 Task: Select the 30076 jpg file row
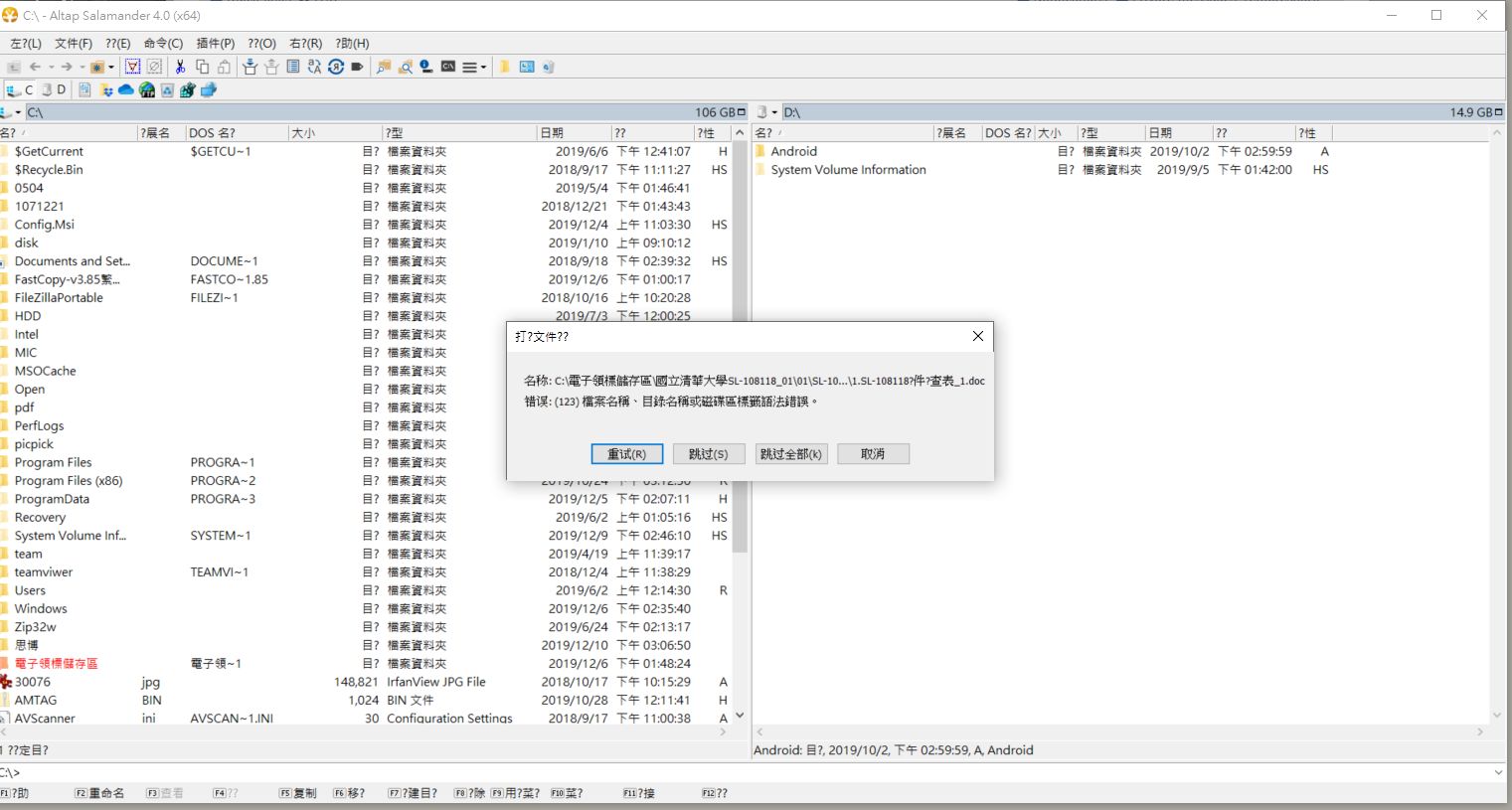click(x=366, y=682)
